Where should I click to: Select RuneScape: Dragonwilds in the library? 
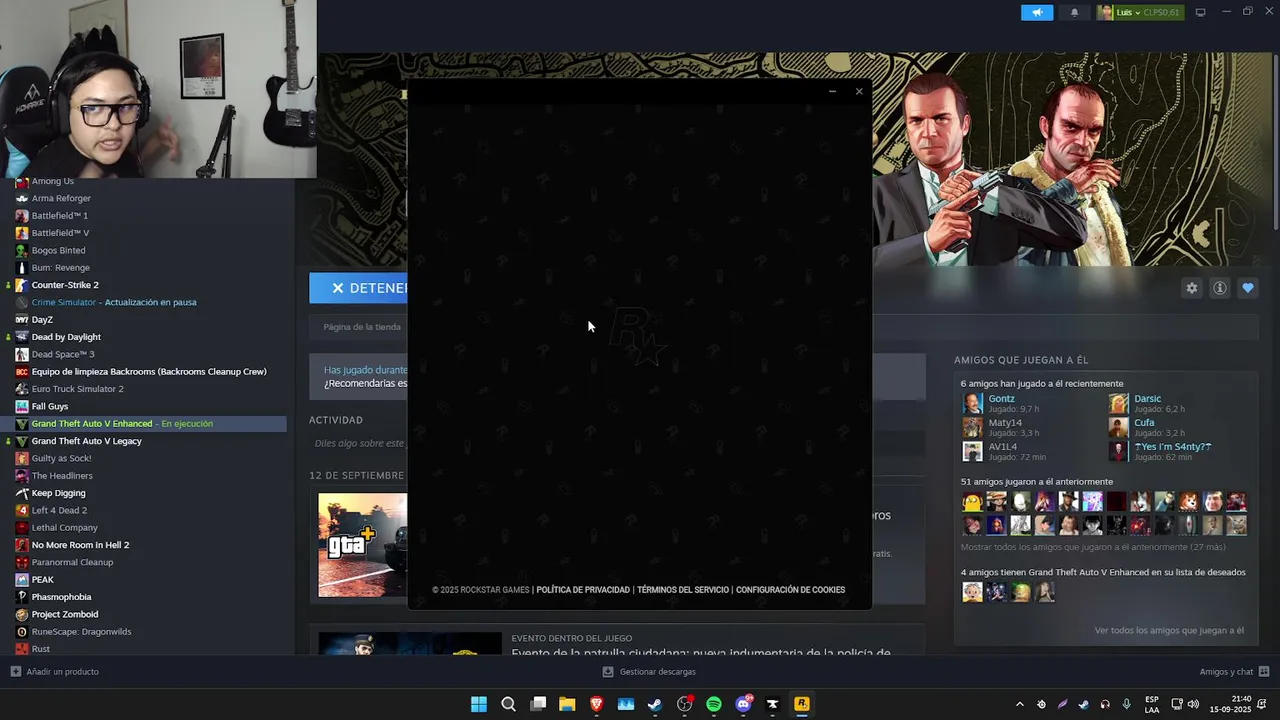pos(81,632)
